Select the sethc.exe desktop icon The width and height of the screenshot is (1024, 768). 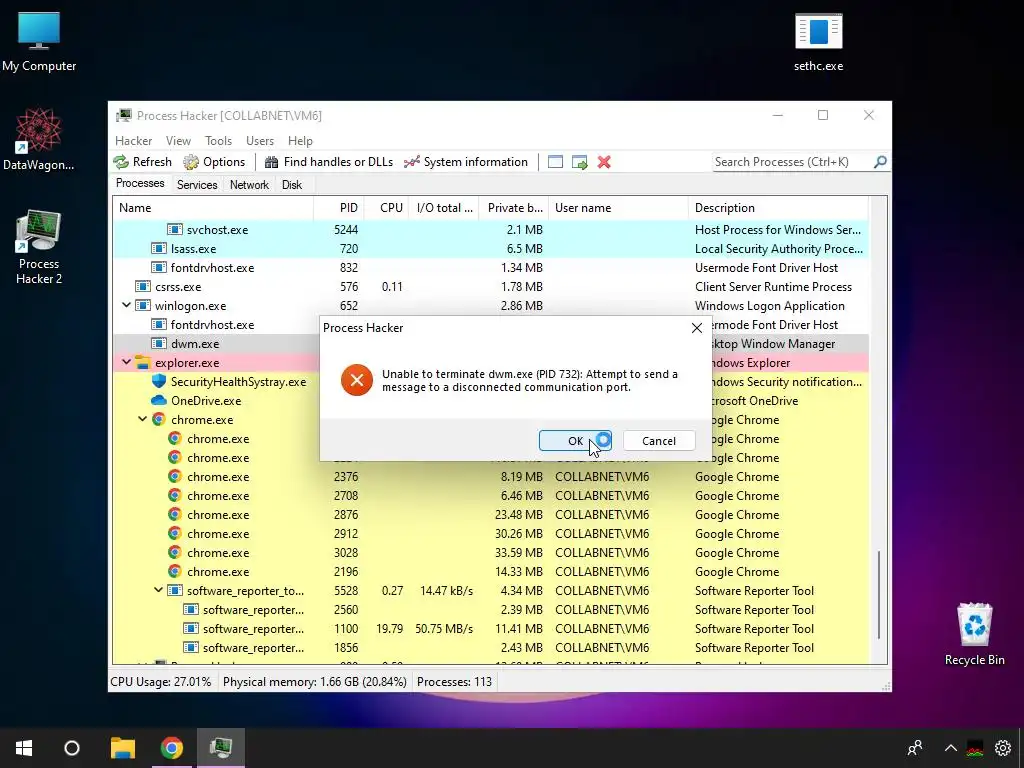click(x=818, y=42)
